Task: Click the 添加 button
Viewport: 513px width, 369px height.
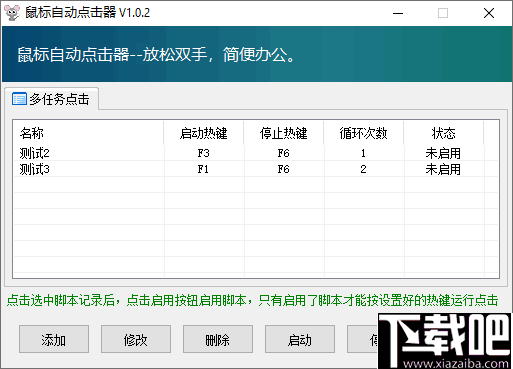Action: coord(54,339)
